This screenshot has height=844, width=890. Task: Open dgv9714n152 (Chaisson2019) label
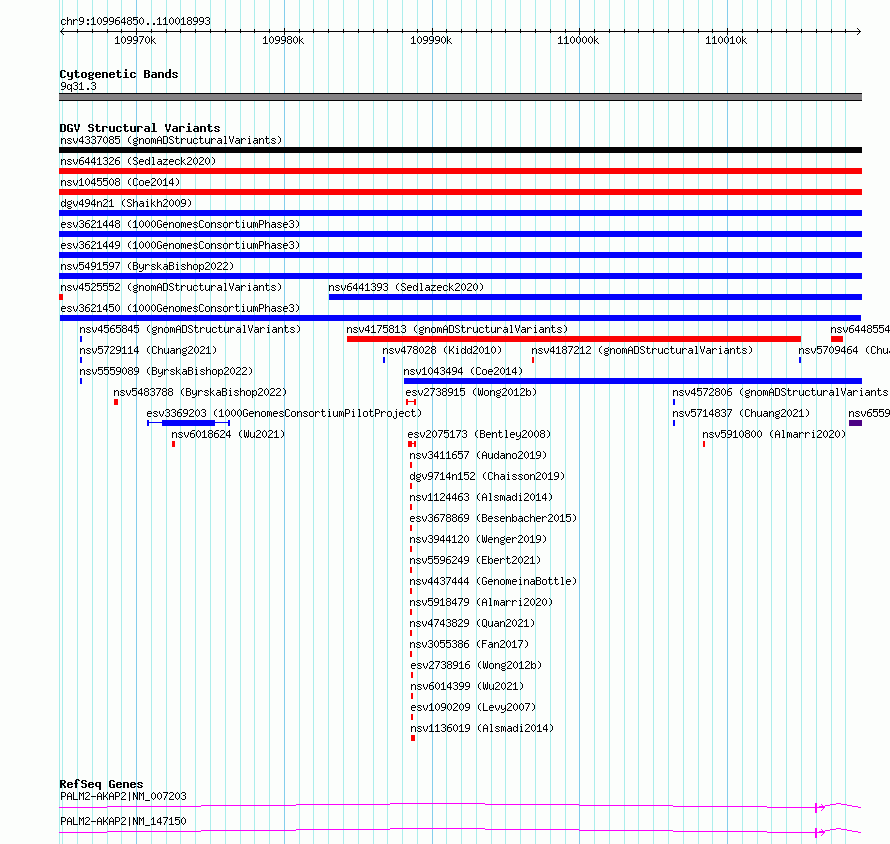click(x=487, y=476)
